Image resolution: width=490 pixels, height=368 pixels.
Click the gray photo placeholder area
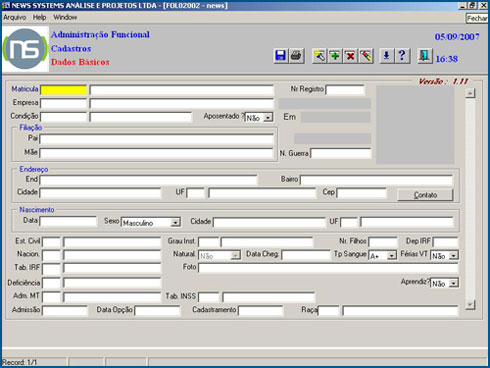point(415,125)
